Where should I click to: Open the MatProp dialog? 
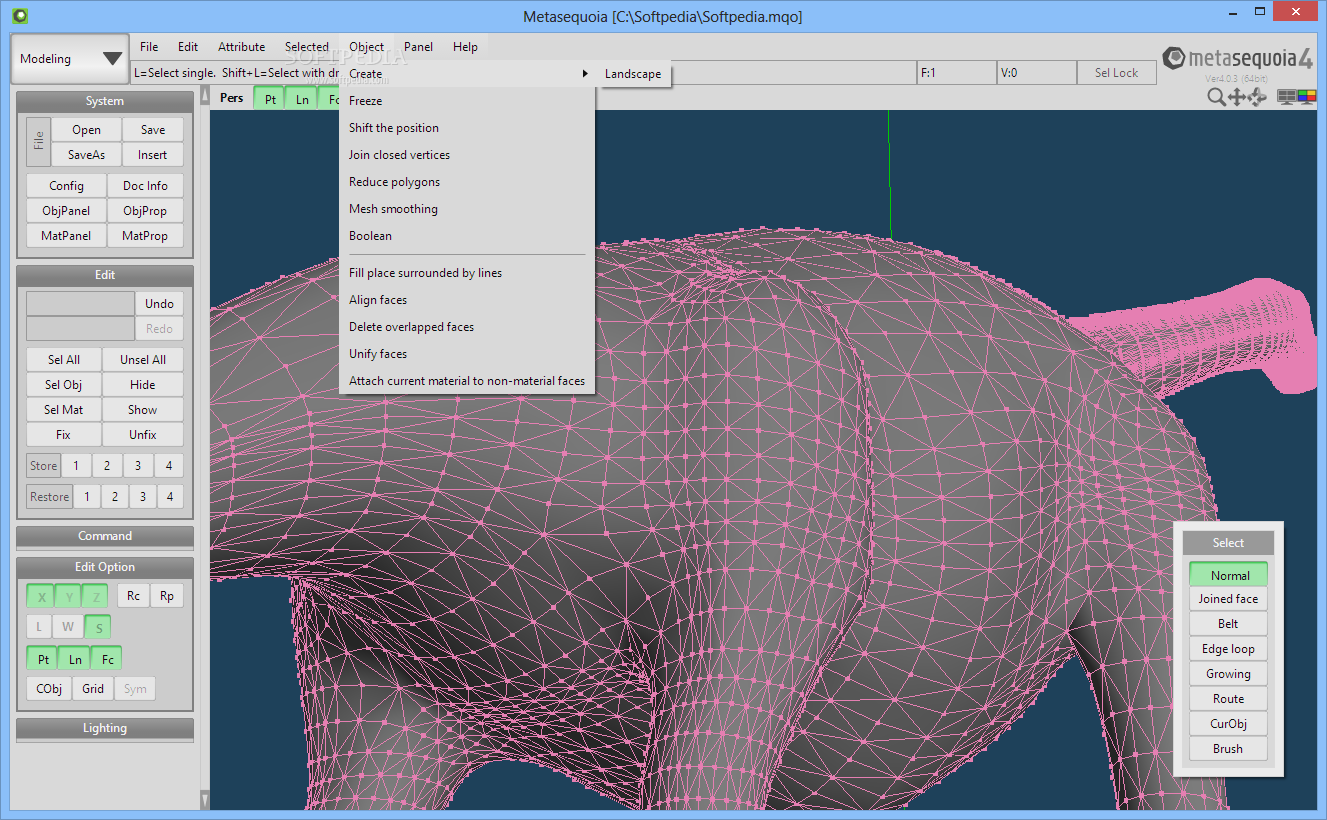pos(145,236)
